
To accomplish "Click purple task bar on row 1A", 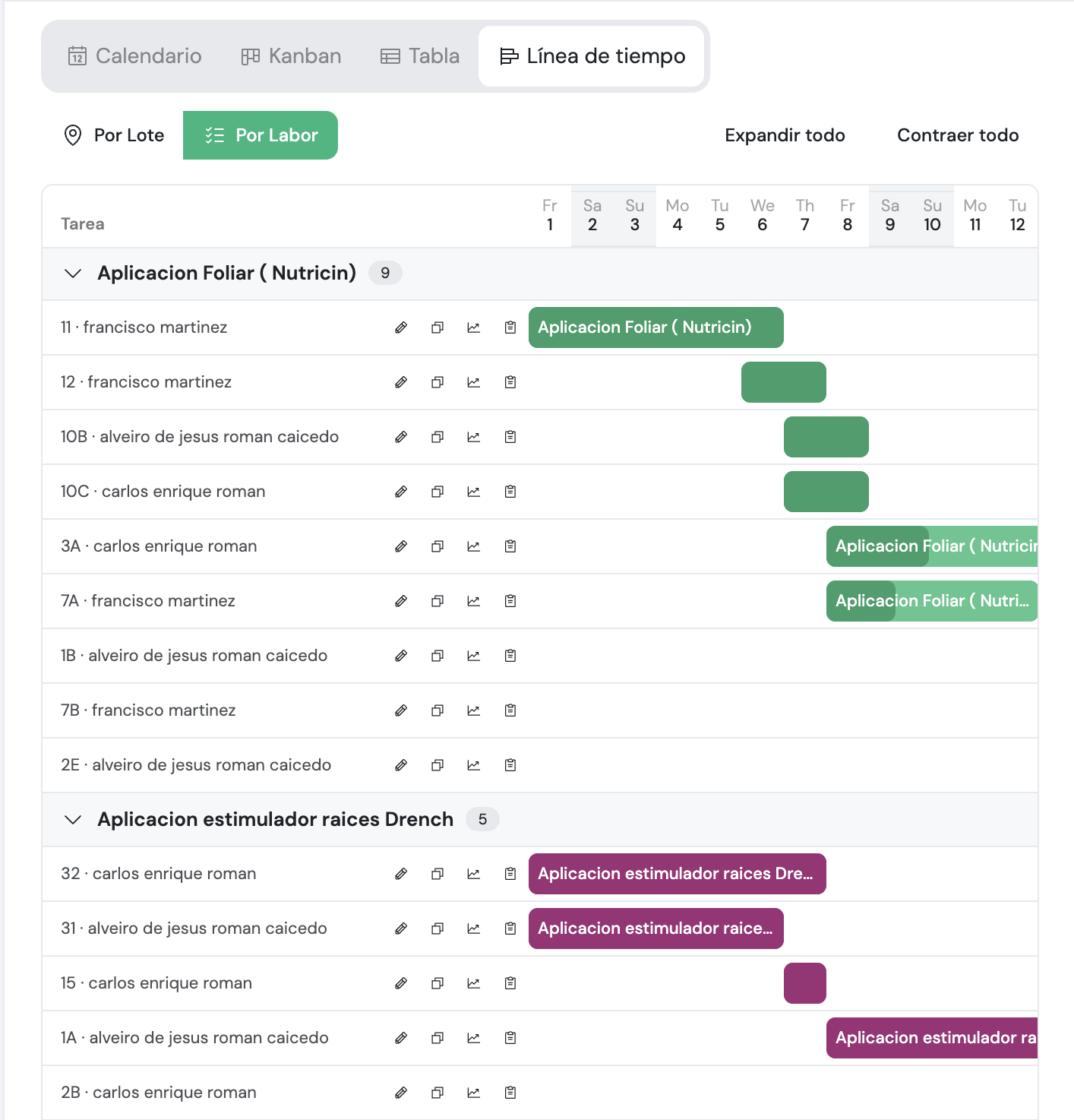I will (x=932, y=1038).
